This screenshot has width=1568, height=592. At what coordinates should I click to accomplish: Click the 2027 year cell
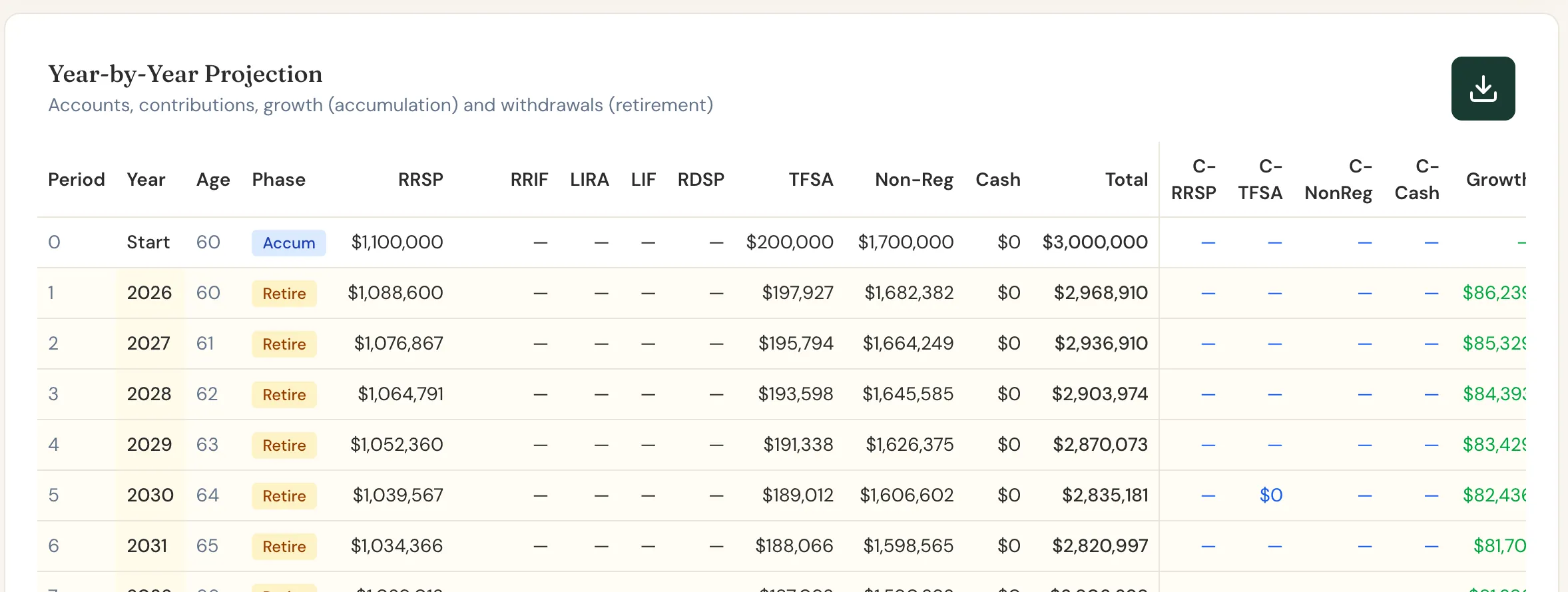click(148, 344)
